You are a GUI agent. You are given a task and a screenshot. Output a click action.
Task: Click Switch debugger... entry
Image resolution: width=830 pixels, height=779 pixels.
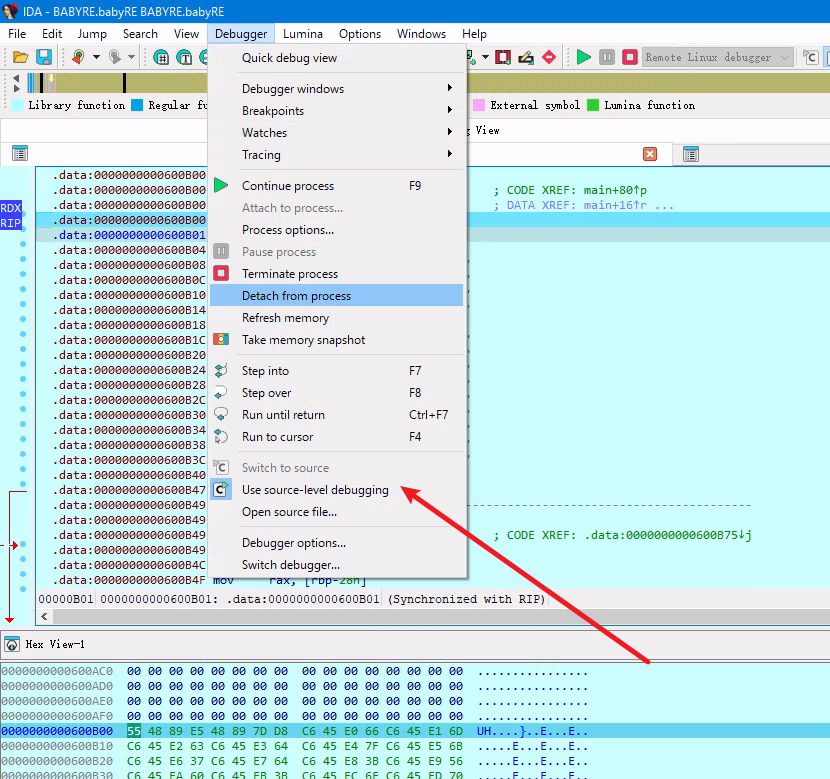coord(291,565)
